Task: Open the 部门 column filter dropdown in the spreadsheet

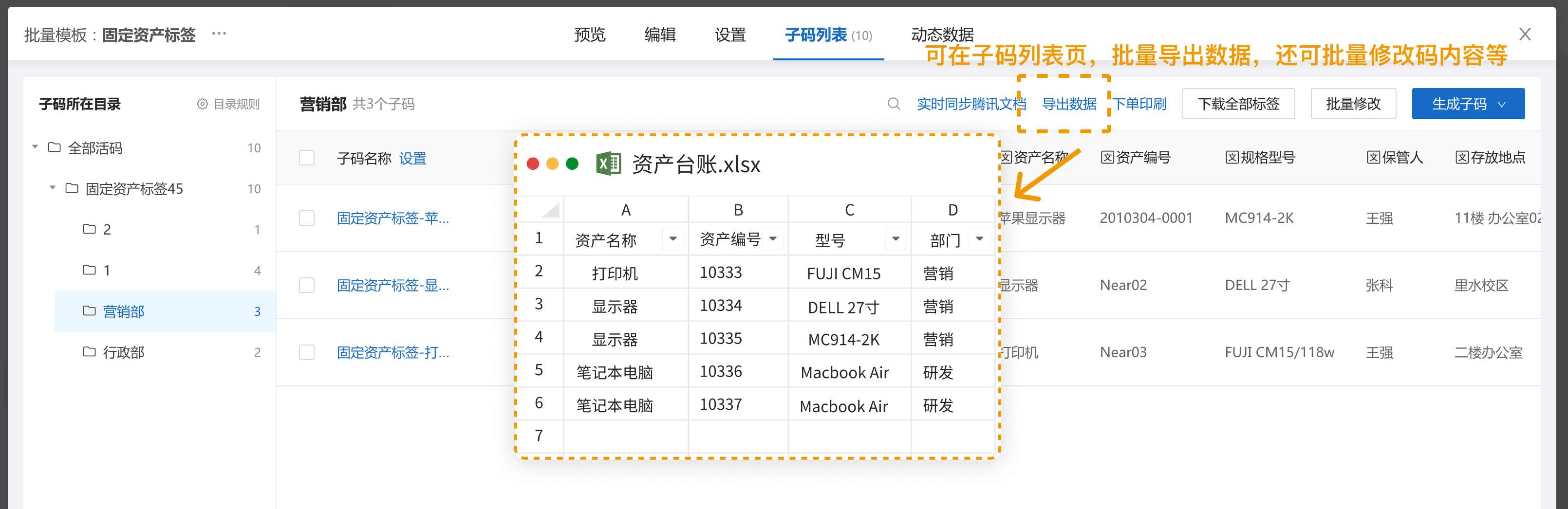Action: click(x=979, y=239)
